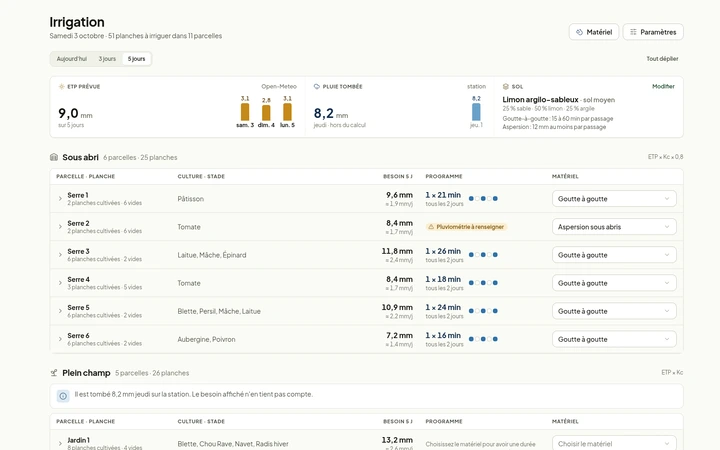Select the 3 jours tab
720x450 pixels.
coord(107,59)
